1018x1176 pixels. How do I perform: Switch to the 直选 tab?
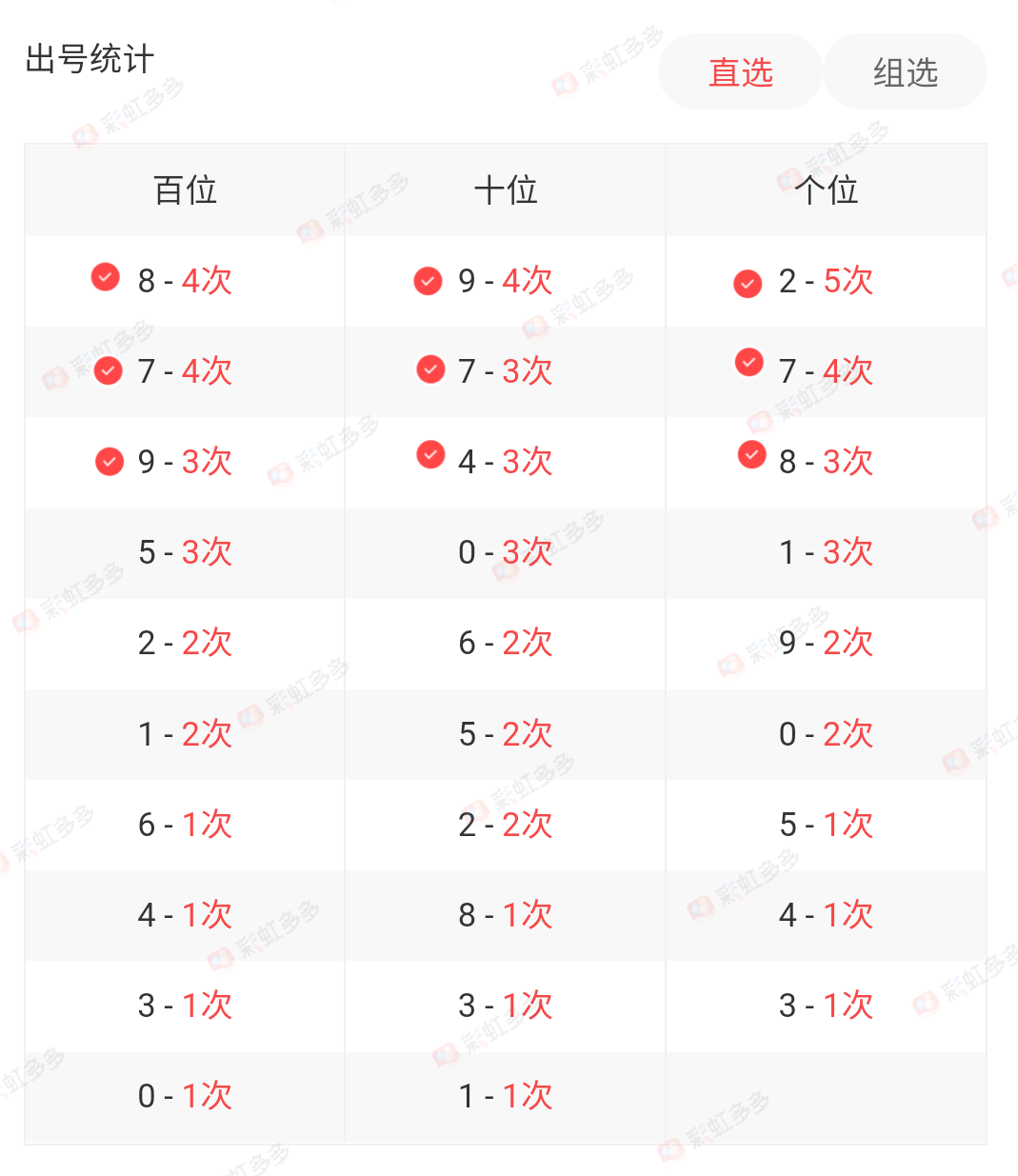point(740,72)
